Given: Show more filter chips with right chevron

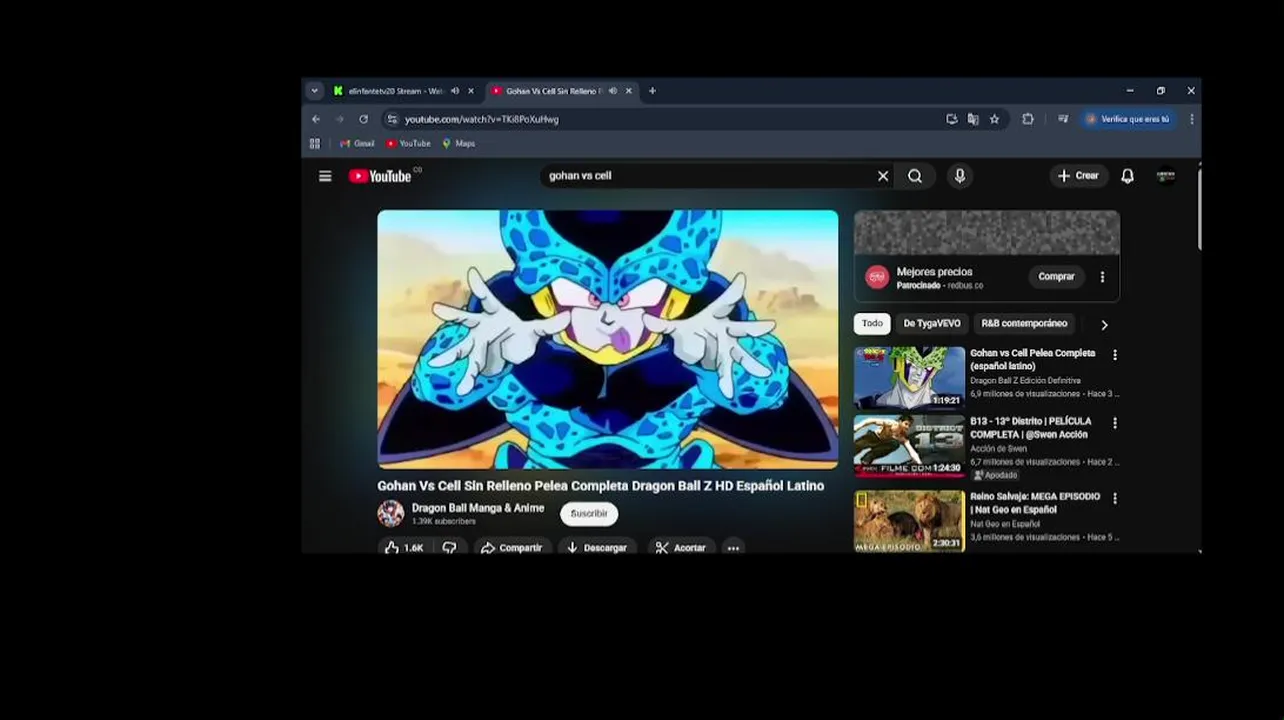Looking at the screenshot, I should (x=1104, y=324).
